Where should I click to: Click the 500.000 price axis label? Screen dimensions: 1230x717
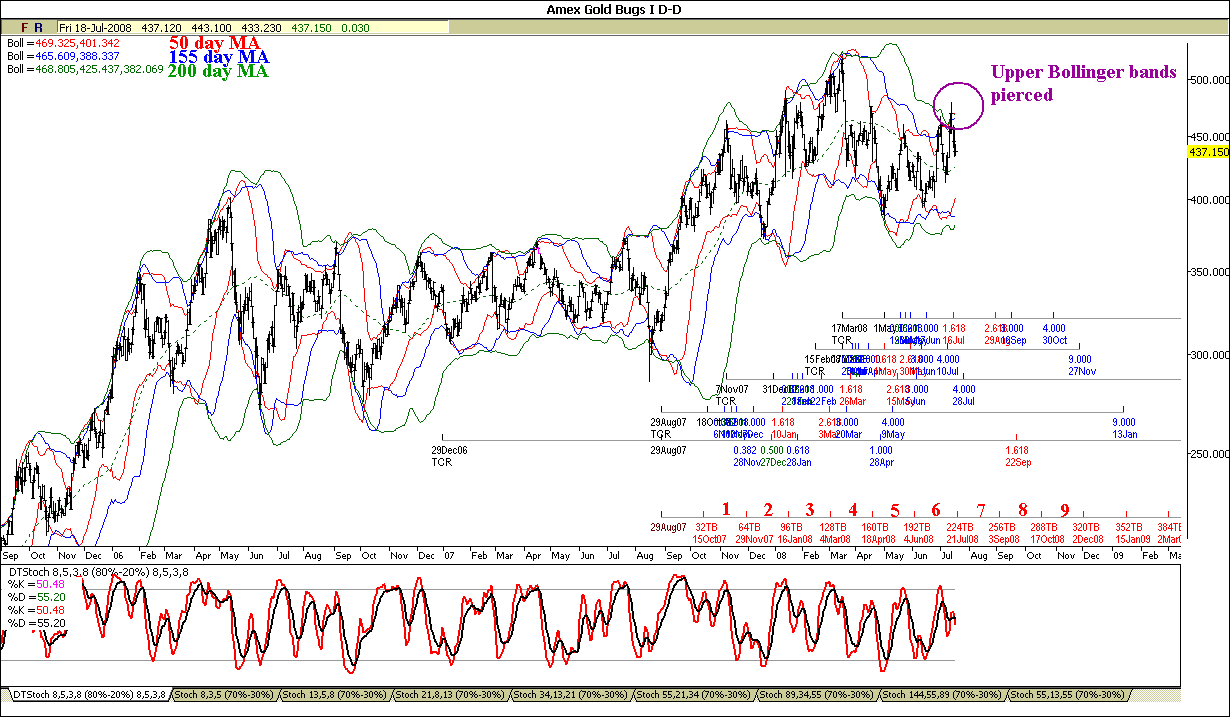pyautogui.click(x=1210, y=79)
